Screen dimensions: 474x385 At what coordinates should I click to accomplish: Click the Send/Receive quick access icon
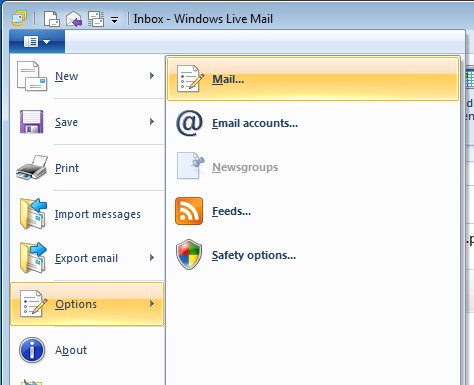coord(96,19)
